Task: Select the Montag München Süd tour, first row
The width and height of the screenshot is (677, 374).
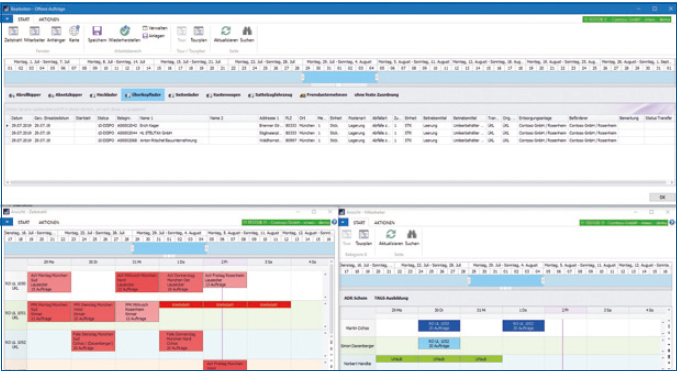Action: click(x=49, y=282)
